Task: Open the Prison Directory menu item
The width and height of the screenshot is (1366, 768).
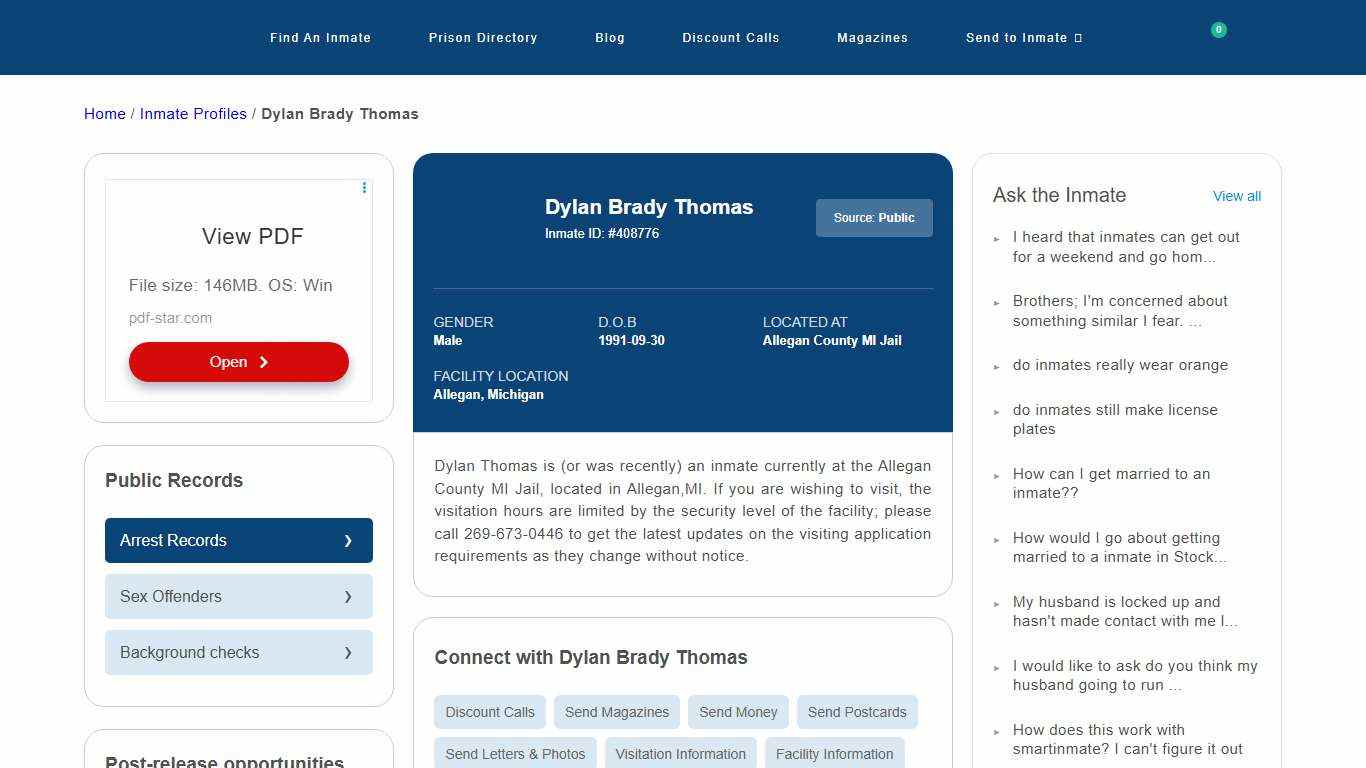Action: [483, 37]
